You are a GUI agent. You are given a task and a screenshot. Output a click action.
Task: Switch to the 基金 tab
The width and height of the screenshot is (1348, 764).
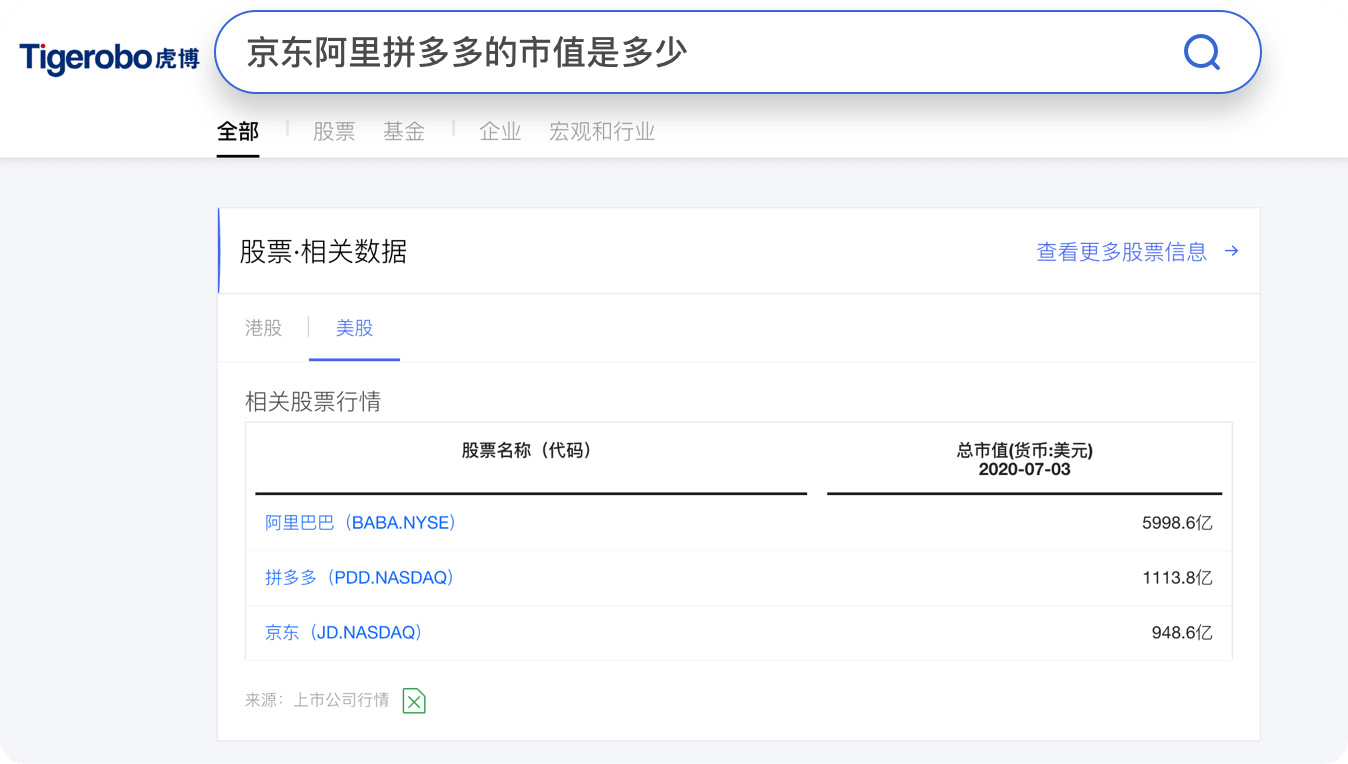[404, 131]
